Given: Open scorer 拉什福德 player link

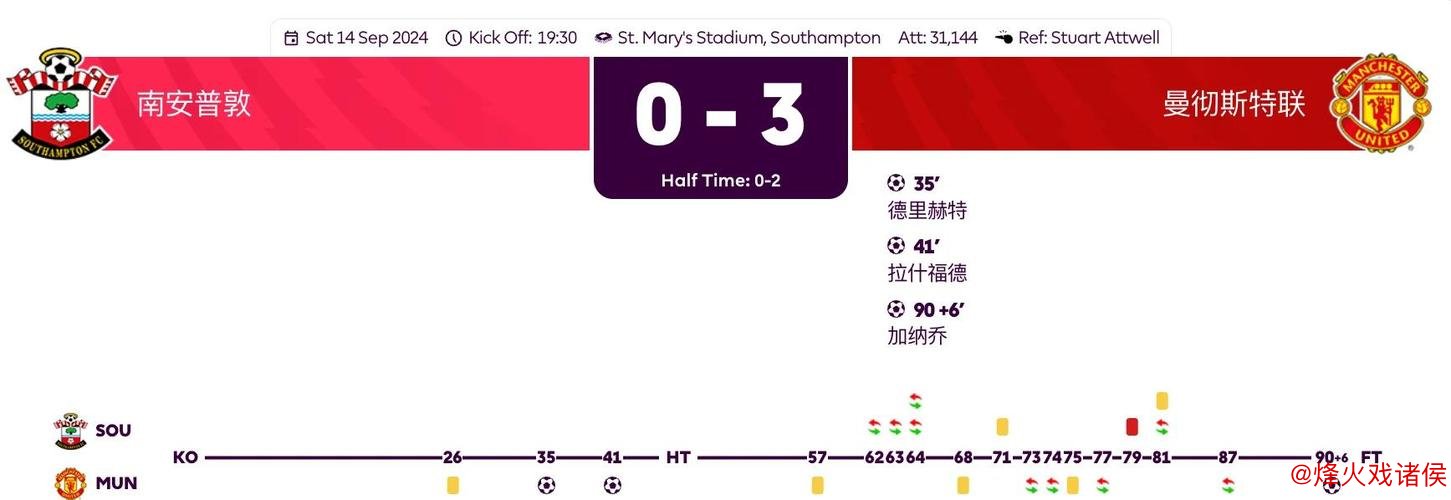Looking at the screenshot, I should coord(927,273).
